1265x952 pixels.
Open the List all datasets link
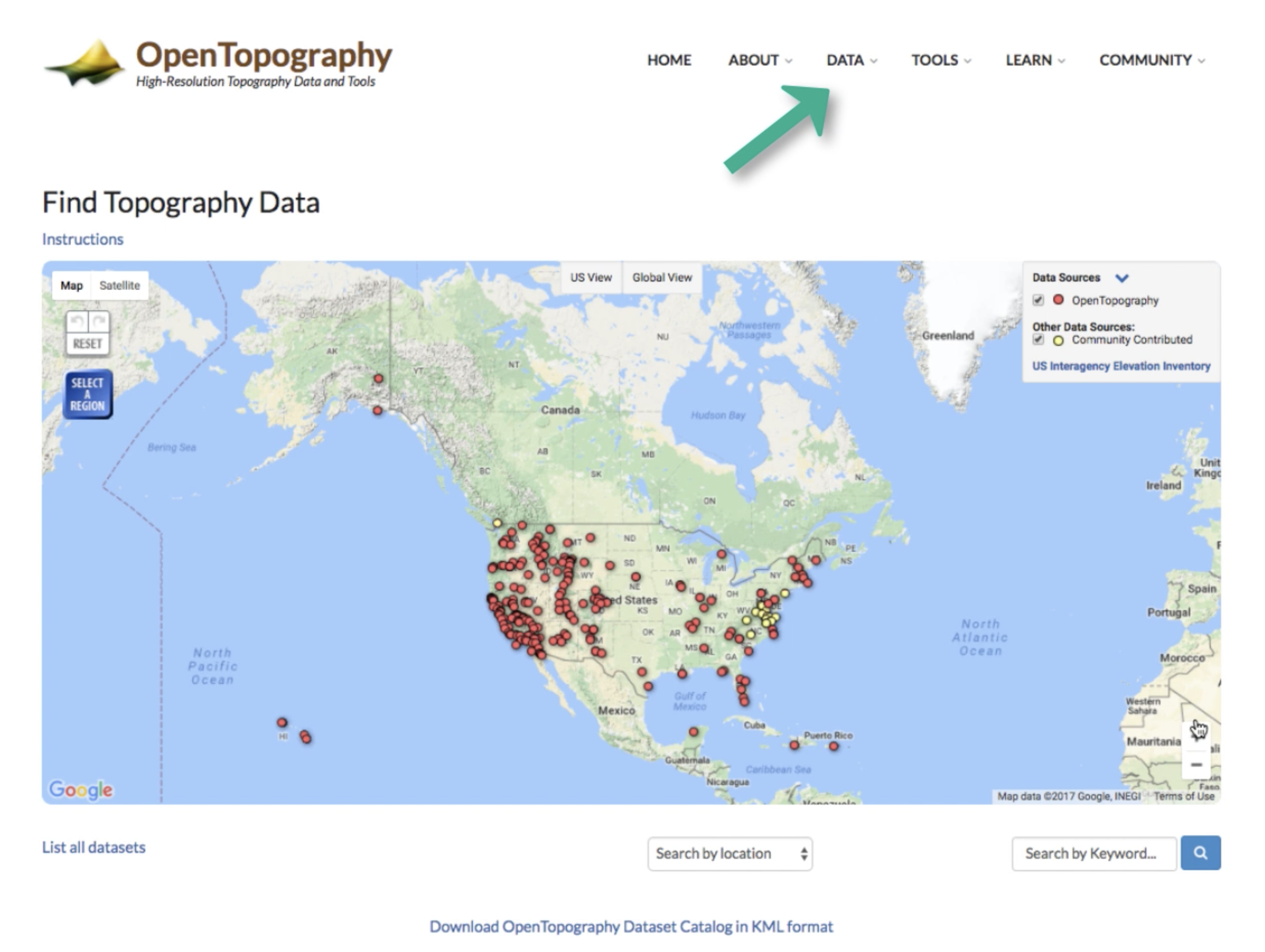pyautogui.click(x=94, y=847)
